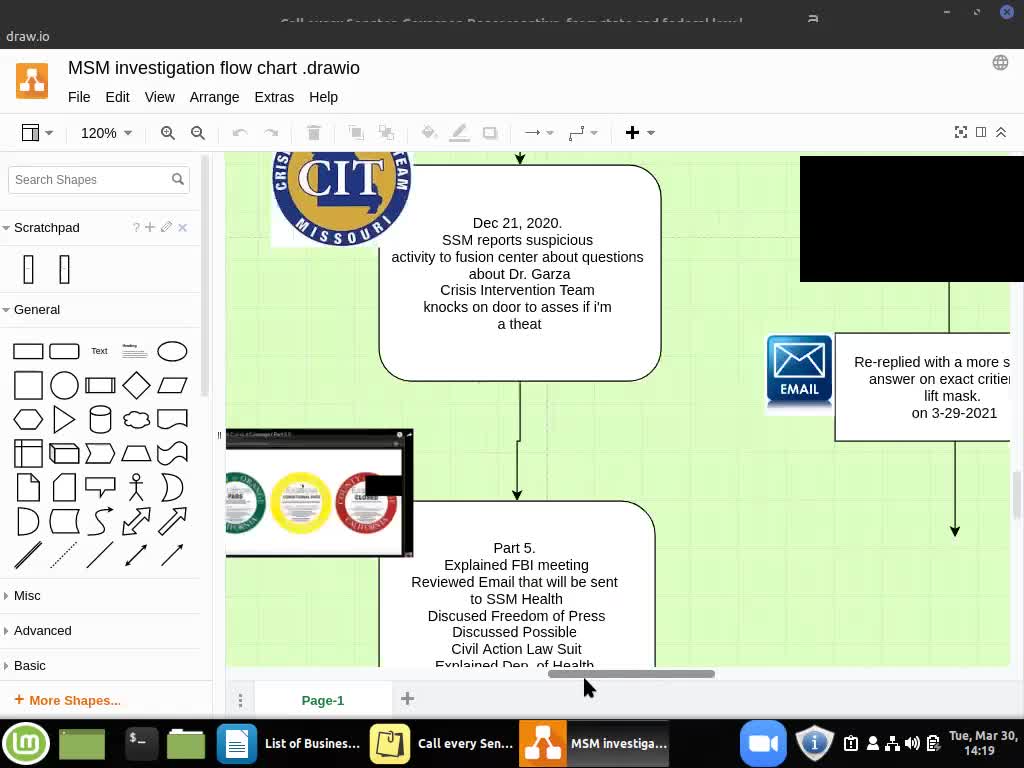Image resolution: width=1024 pixels, height=768 pixels.
Task: Select the Text shape in General
Action: tap(99, 351)
